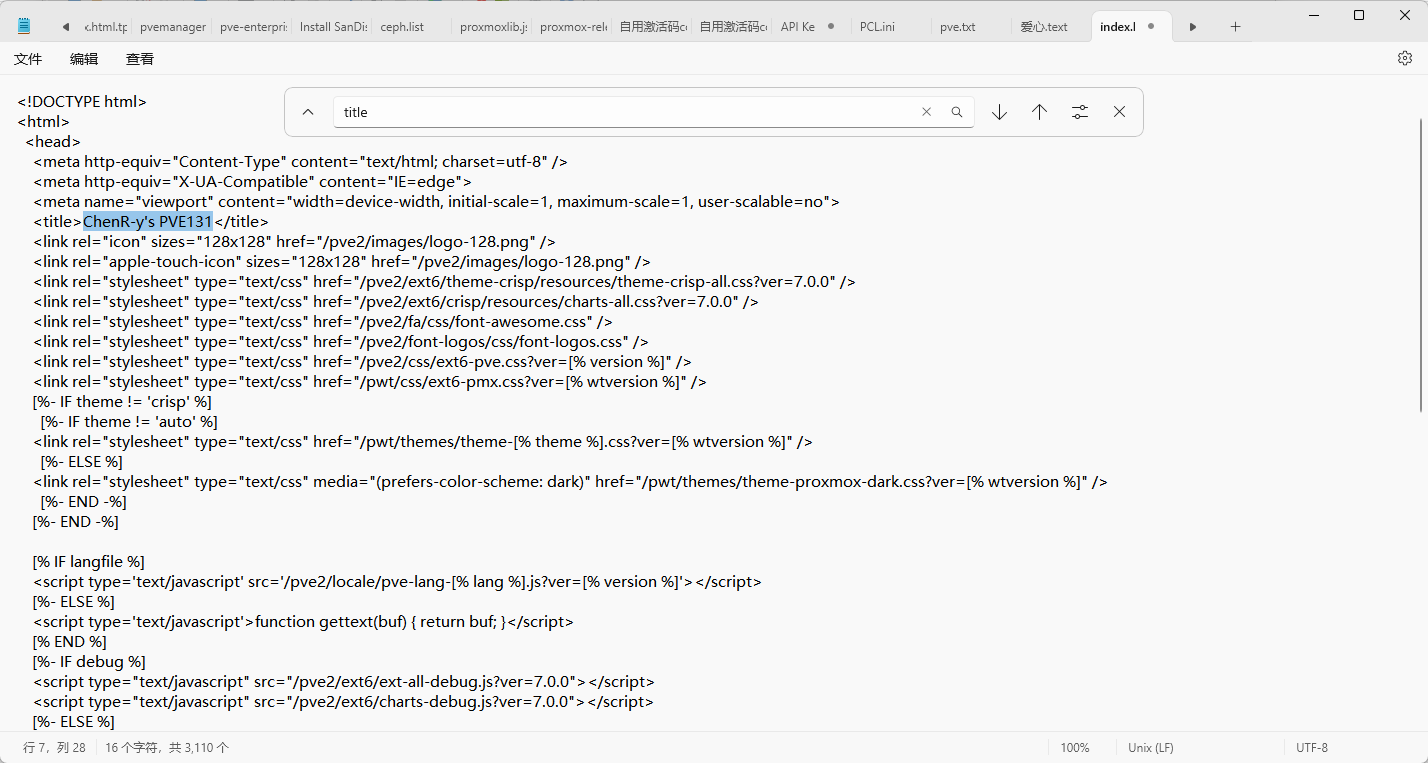Open Notepad settings gear

[1405, 58]
